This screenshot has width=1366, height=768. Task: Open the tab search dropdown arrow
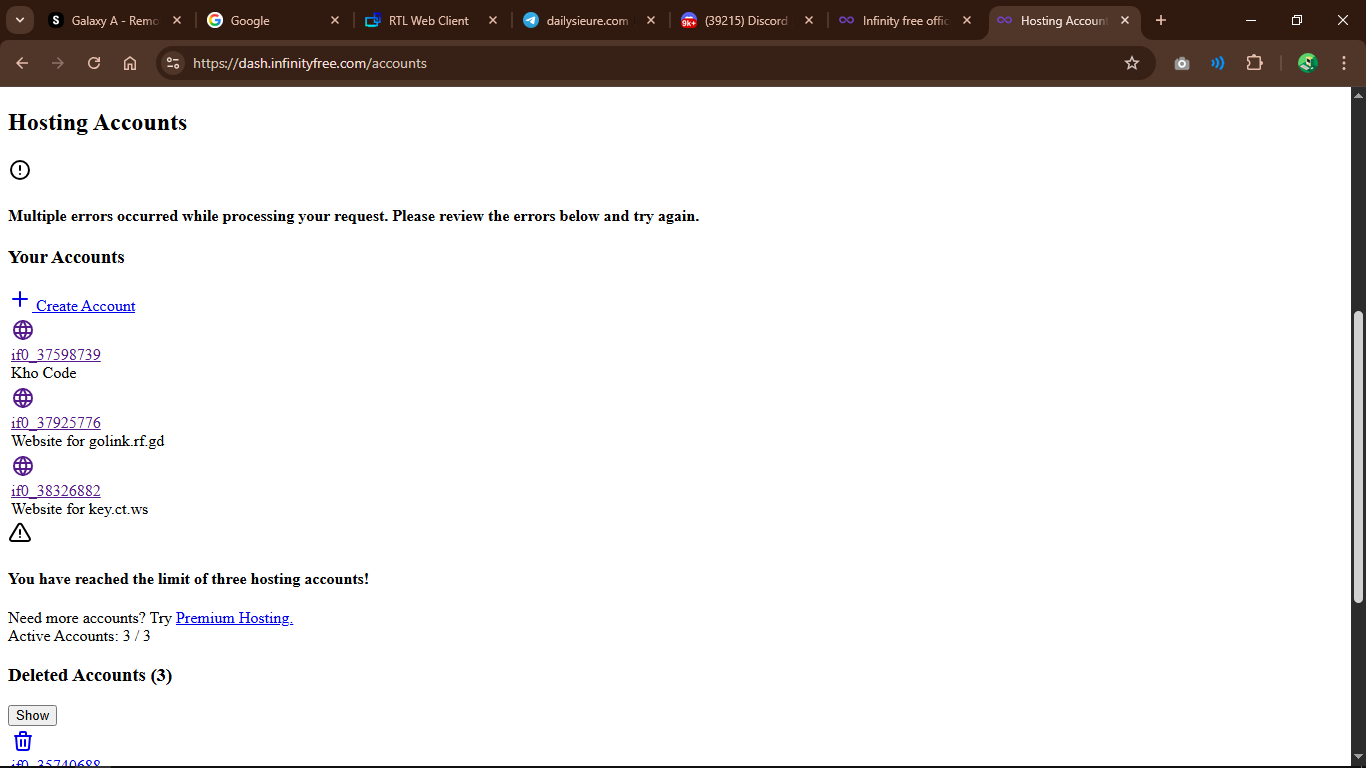pos(19,20)
